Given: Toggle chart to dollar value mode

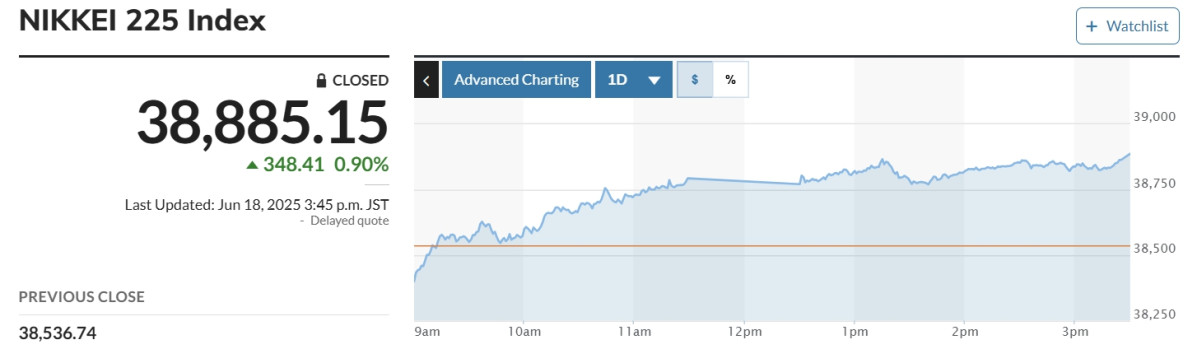Looking at the screenshot, I should (x=695, y=79).
